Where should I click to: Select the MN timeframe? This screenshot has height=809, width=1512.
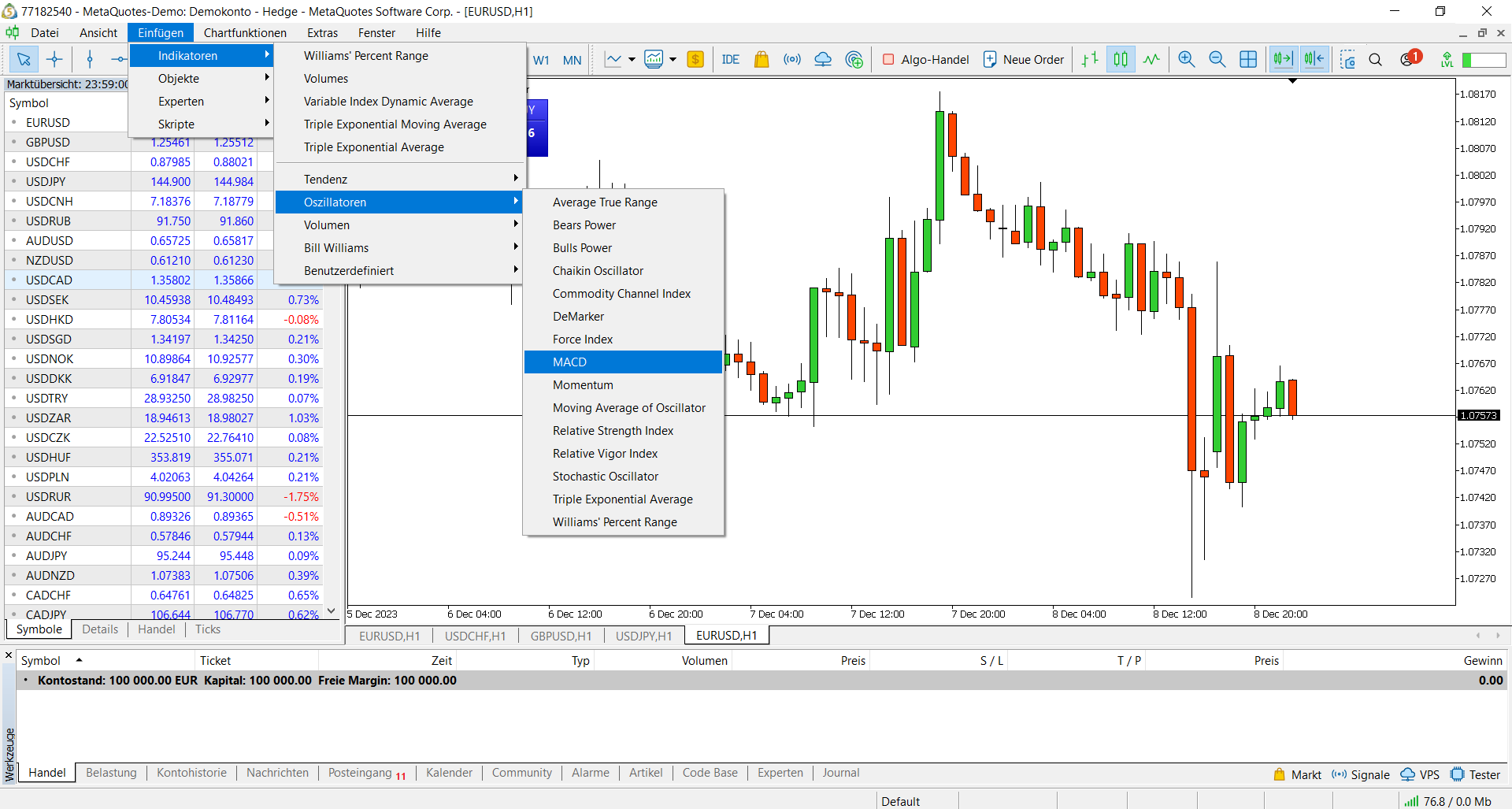coord(573,60)
